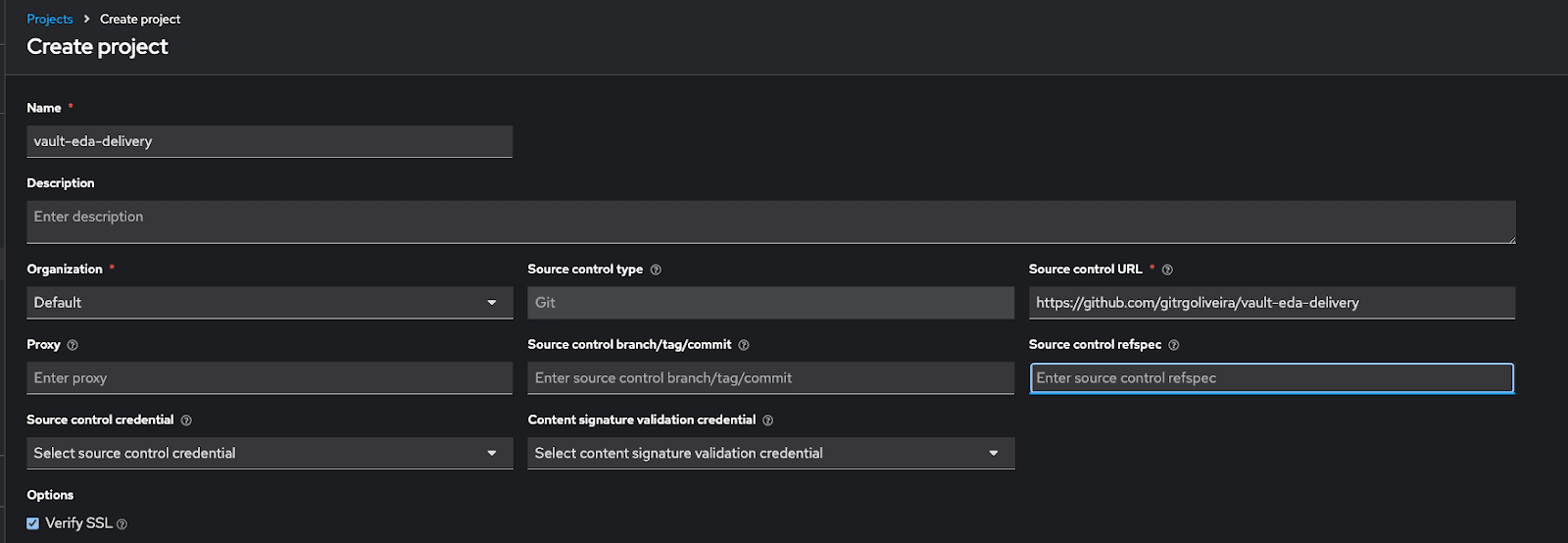Click help icon next to Verify SSL
1568x543 pixels.
click(x=122, y=524)
